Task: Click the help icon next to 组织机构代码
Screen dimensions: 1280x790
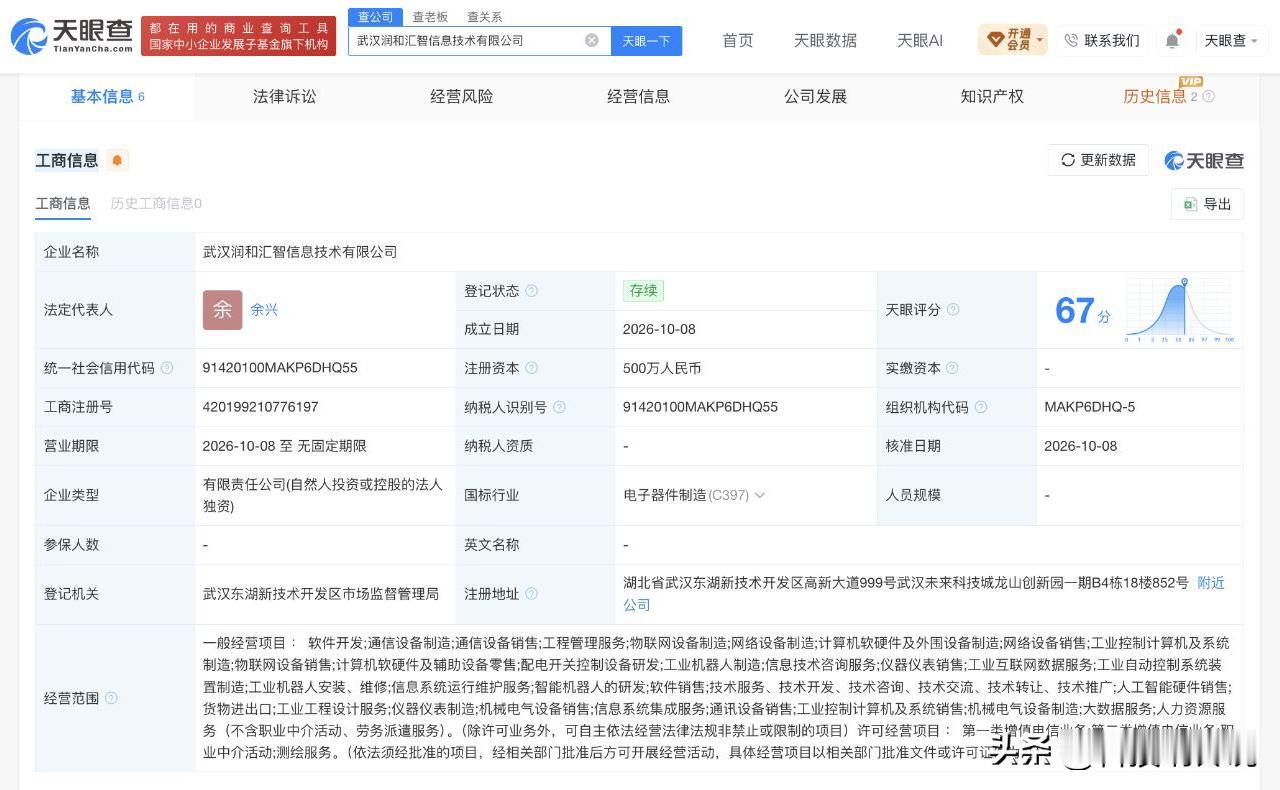Action: [x=981, y=407]
